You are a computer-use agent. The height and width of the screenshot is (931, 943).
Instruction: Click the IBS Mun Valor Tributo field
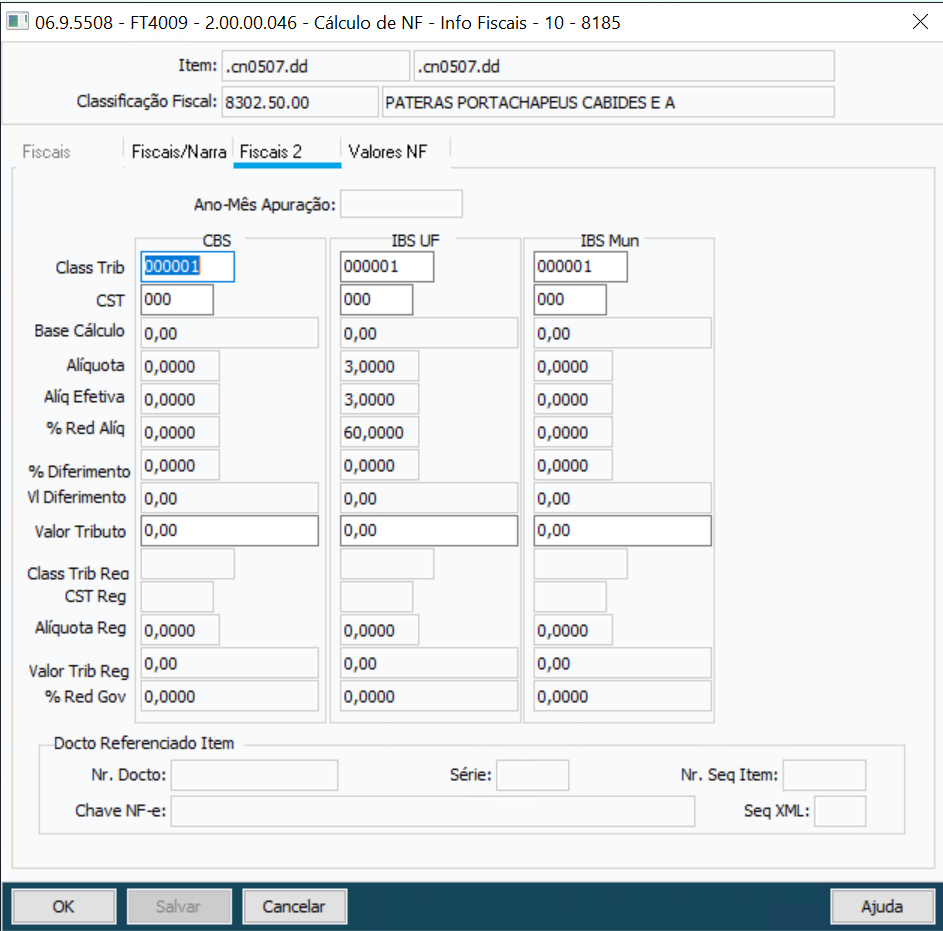click(x=622, y=530)
